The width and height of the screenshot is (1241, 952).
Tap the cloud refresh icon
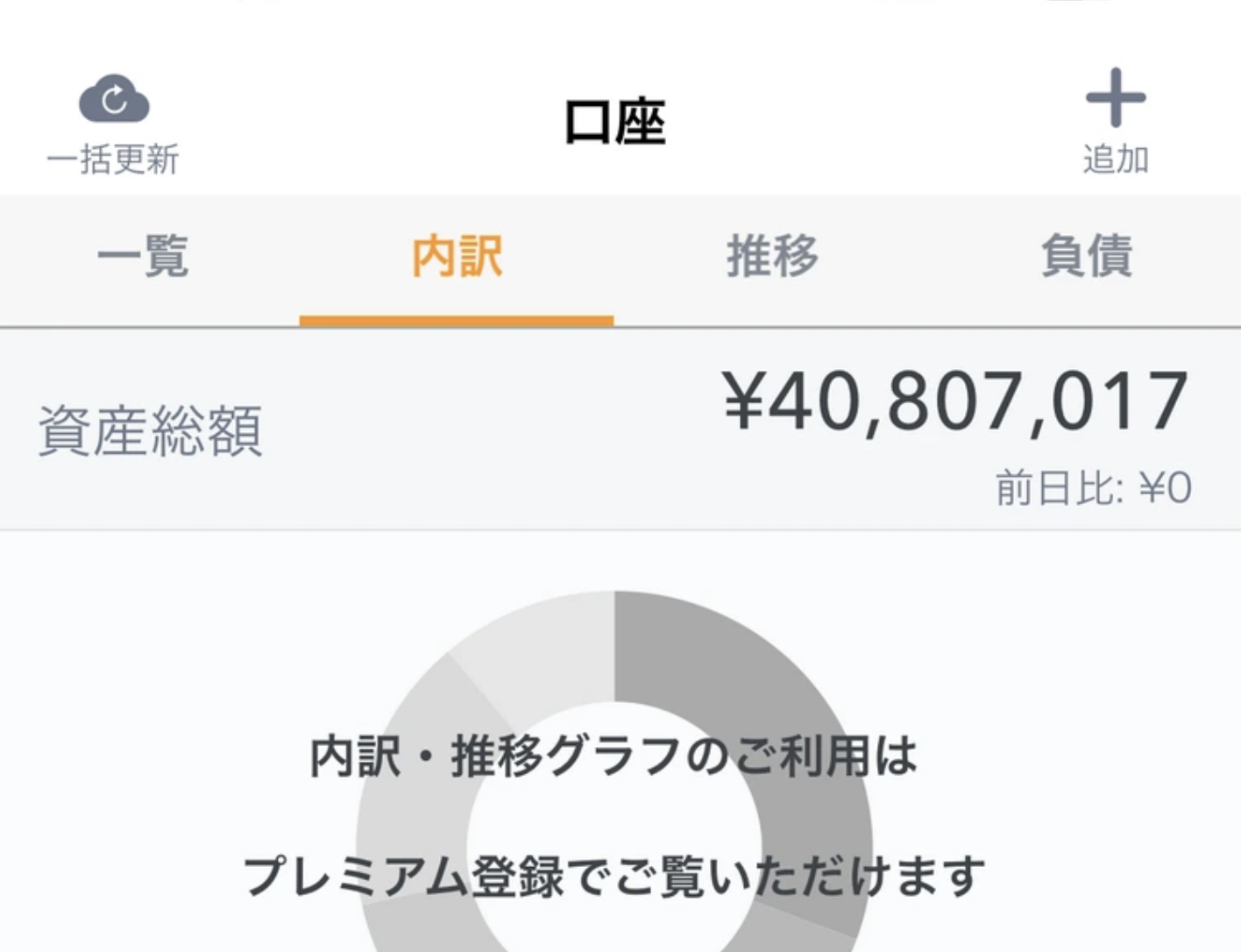click(x=114, y=99)
